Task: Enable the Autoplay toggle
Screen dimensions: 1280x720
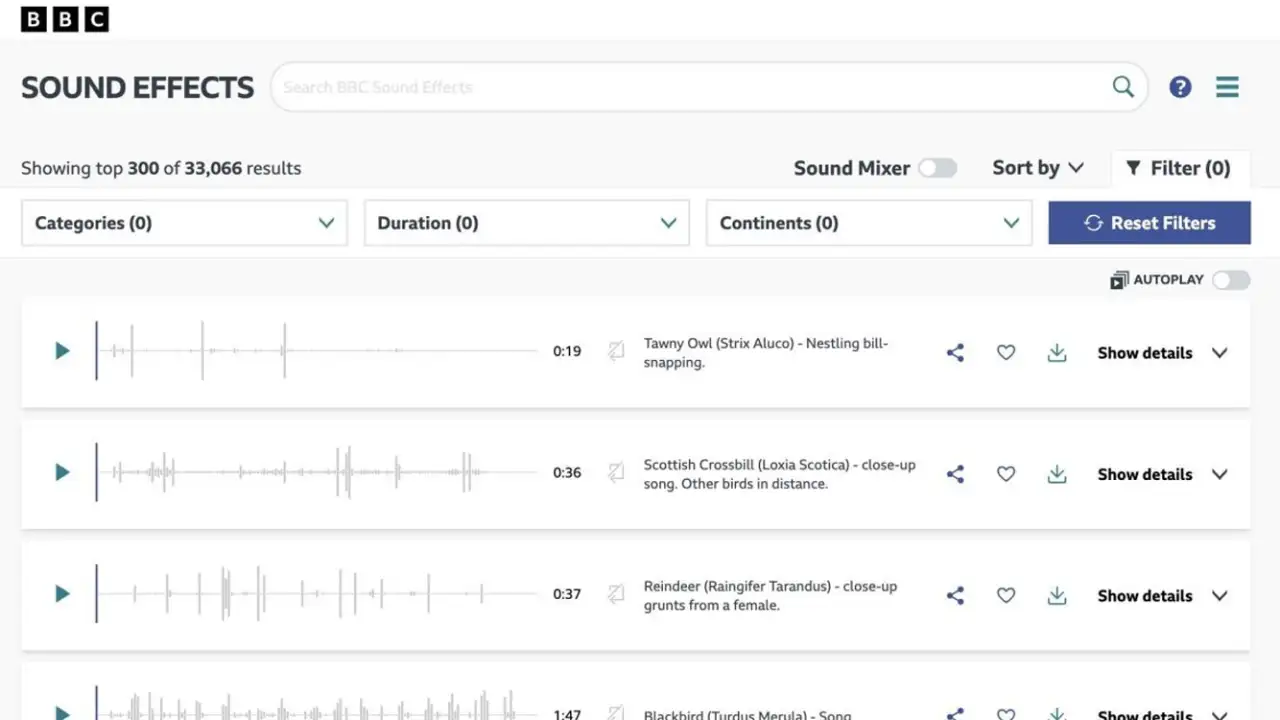Action: click(1231, 280)
